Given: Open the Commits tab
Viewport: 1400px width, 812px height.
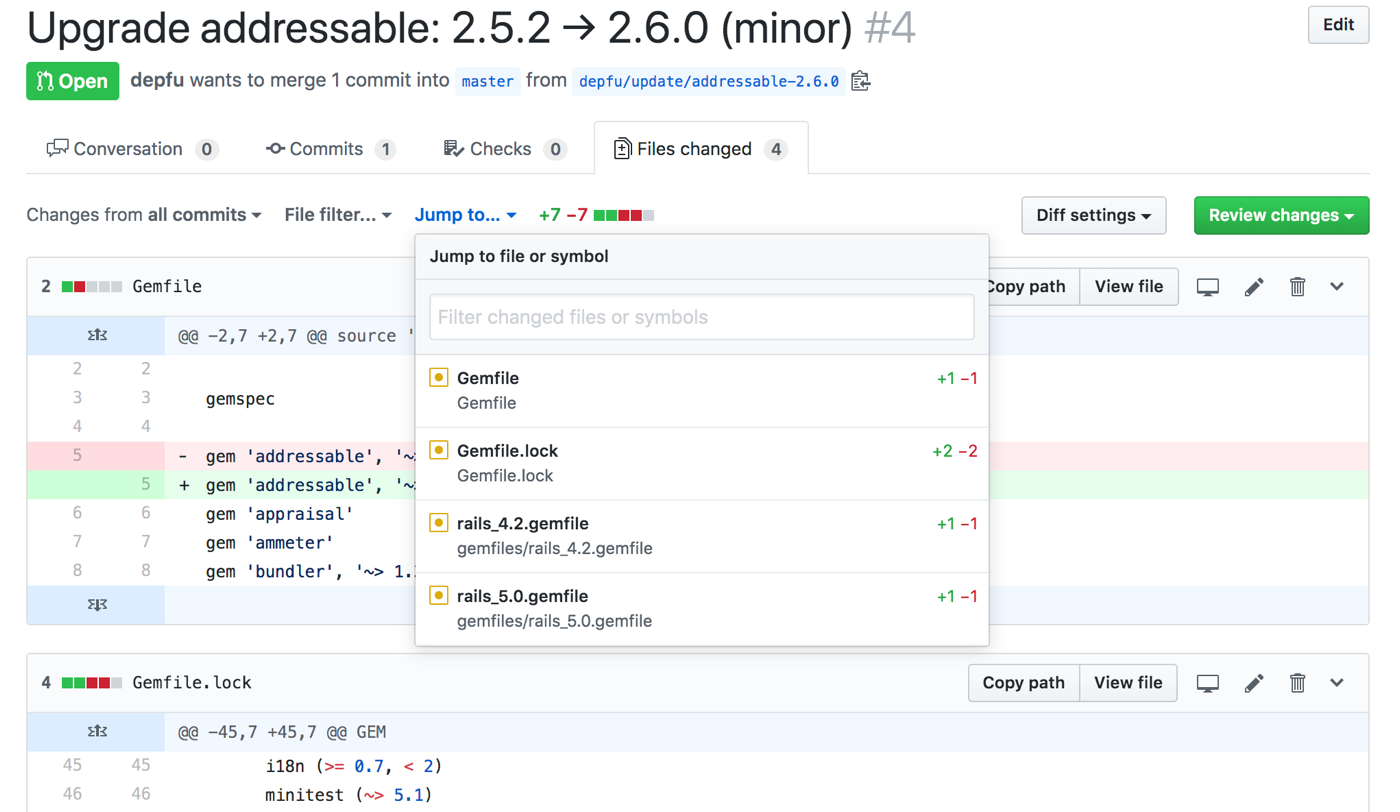Looking at the screenshot, I should [329, 149].
